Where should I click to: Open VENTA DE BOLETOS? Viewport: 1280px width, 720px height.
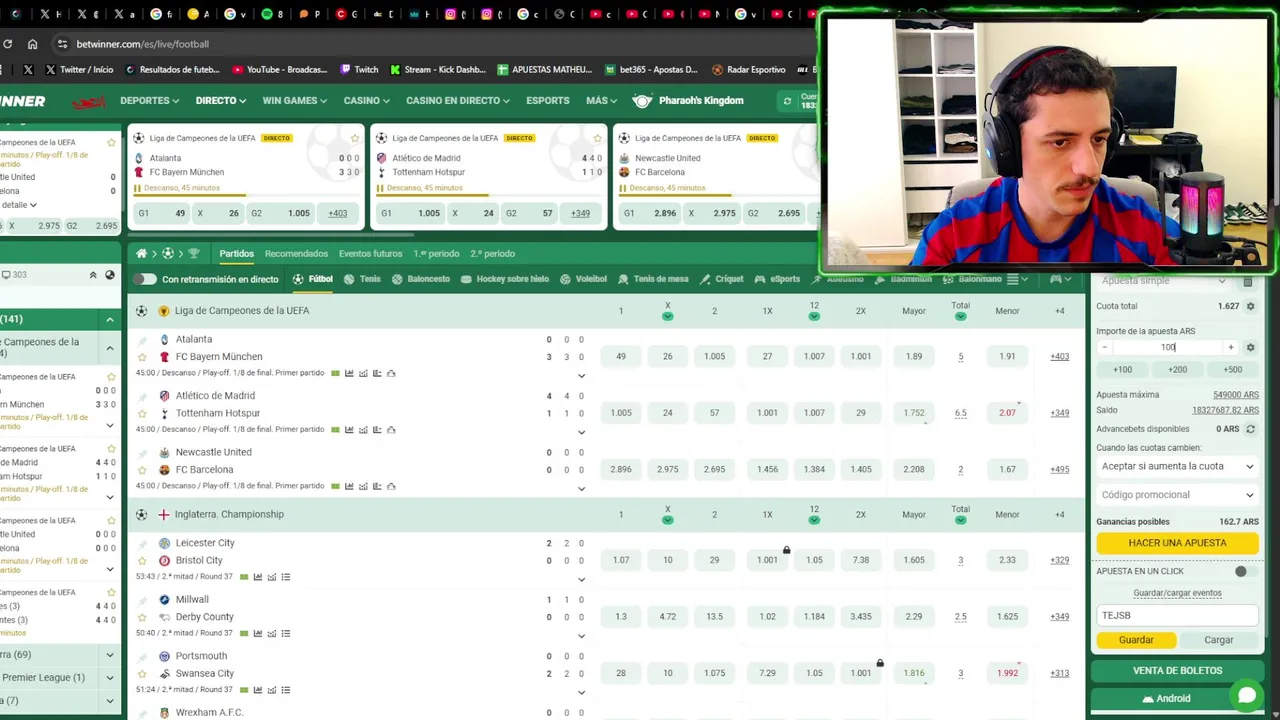[1177, 671]
